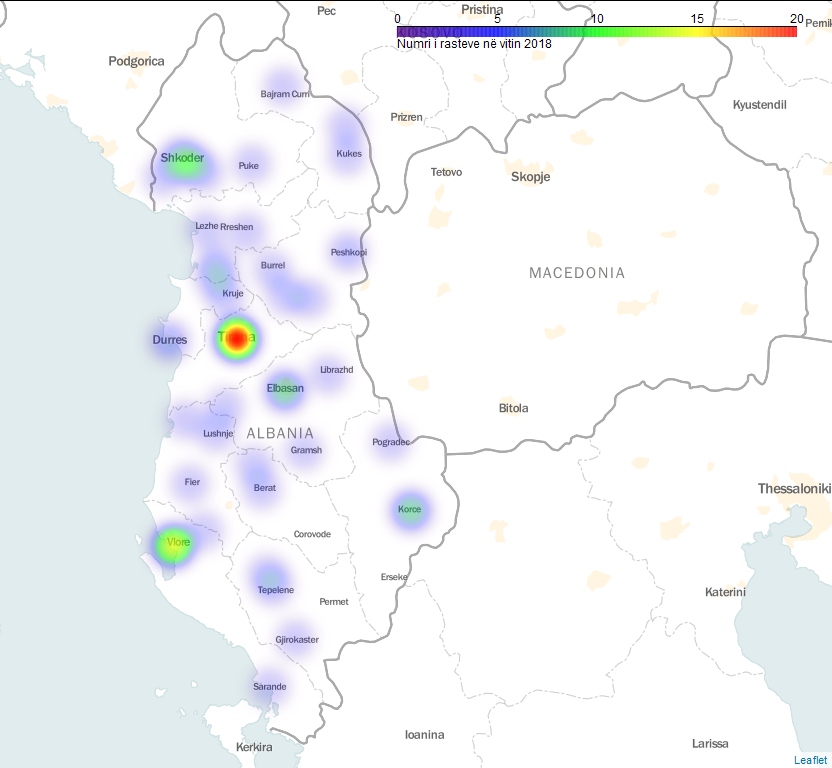Open the Leaflet attribution link
The image size is (832, 768).
810,760
